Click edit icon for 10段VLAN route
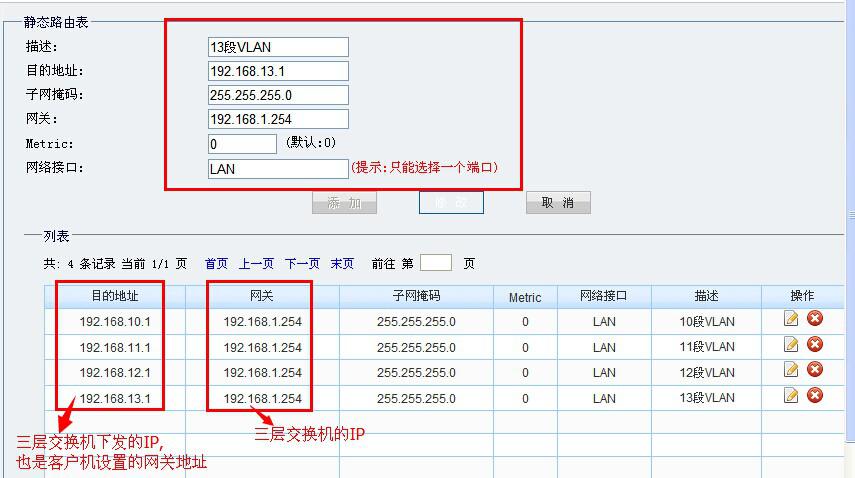The width and height of the screenshot is (855, 478). pyautogui.click(x=792, y=319)
